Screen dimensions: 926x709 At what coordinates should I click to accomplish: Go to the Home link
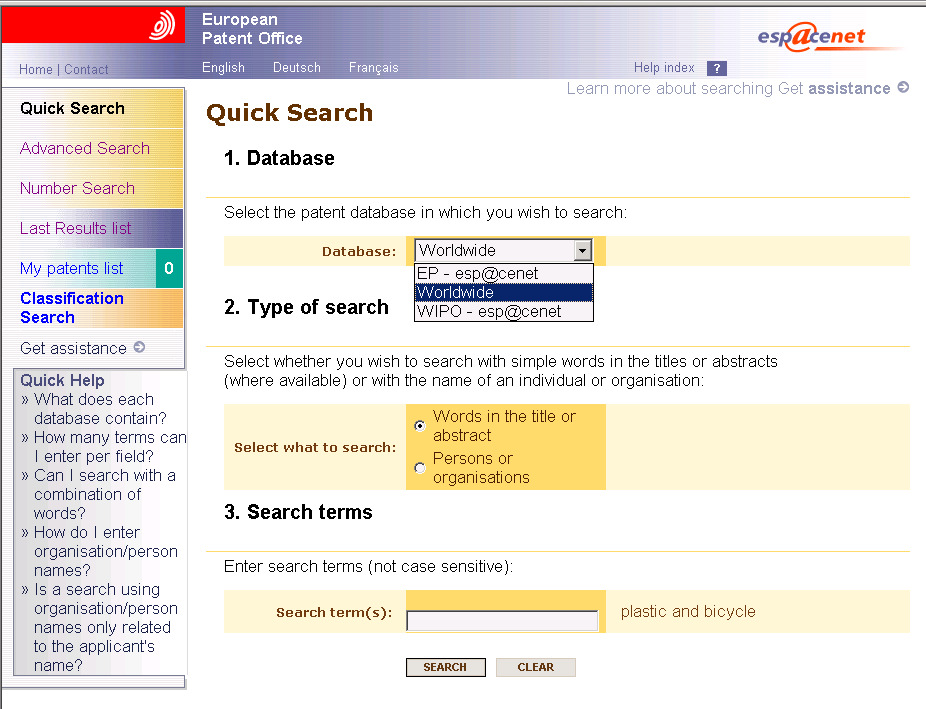click(36, 70)
